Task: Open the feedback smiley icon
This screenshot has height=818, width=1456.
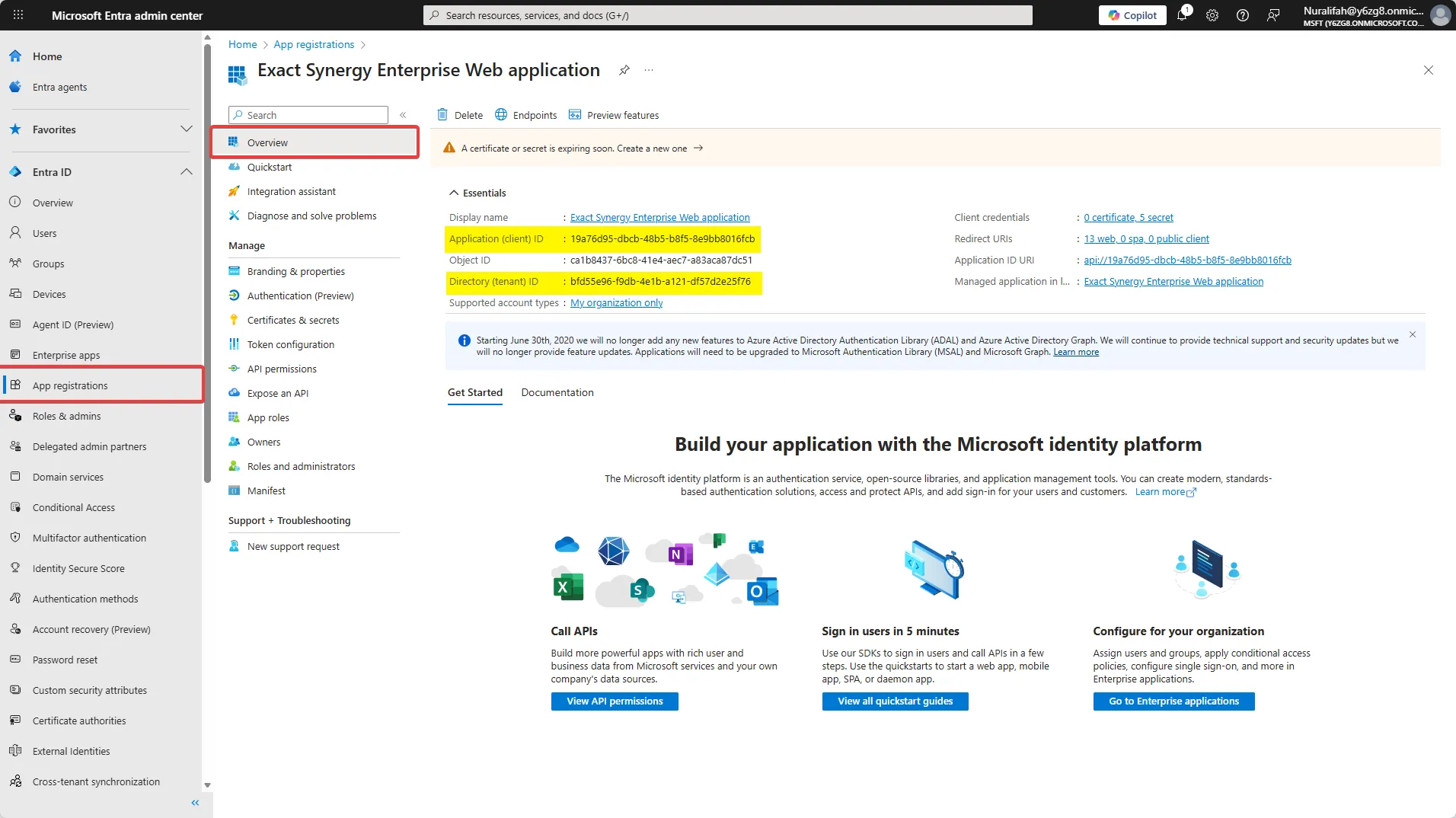Action: (1274, 14)
